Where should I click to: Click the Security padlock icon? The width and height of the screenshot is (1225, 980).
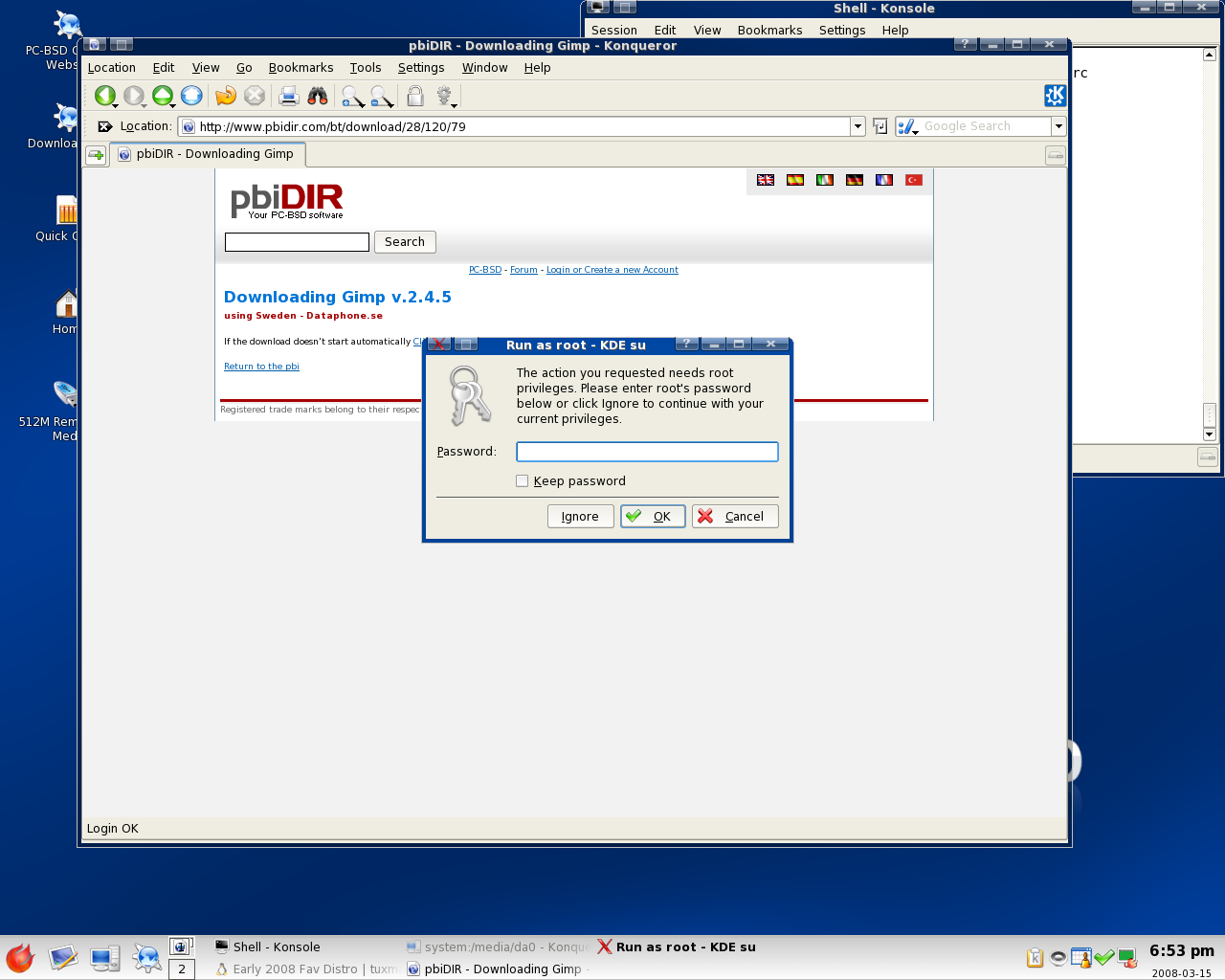[414, 96]
